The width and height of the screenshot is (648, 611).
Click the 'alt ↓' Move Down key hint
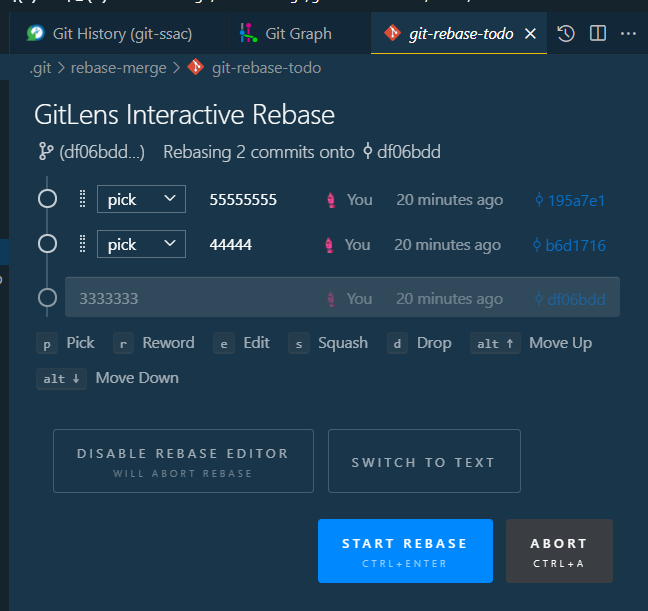(x=62, y=379)
